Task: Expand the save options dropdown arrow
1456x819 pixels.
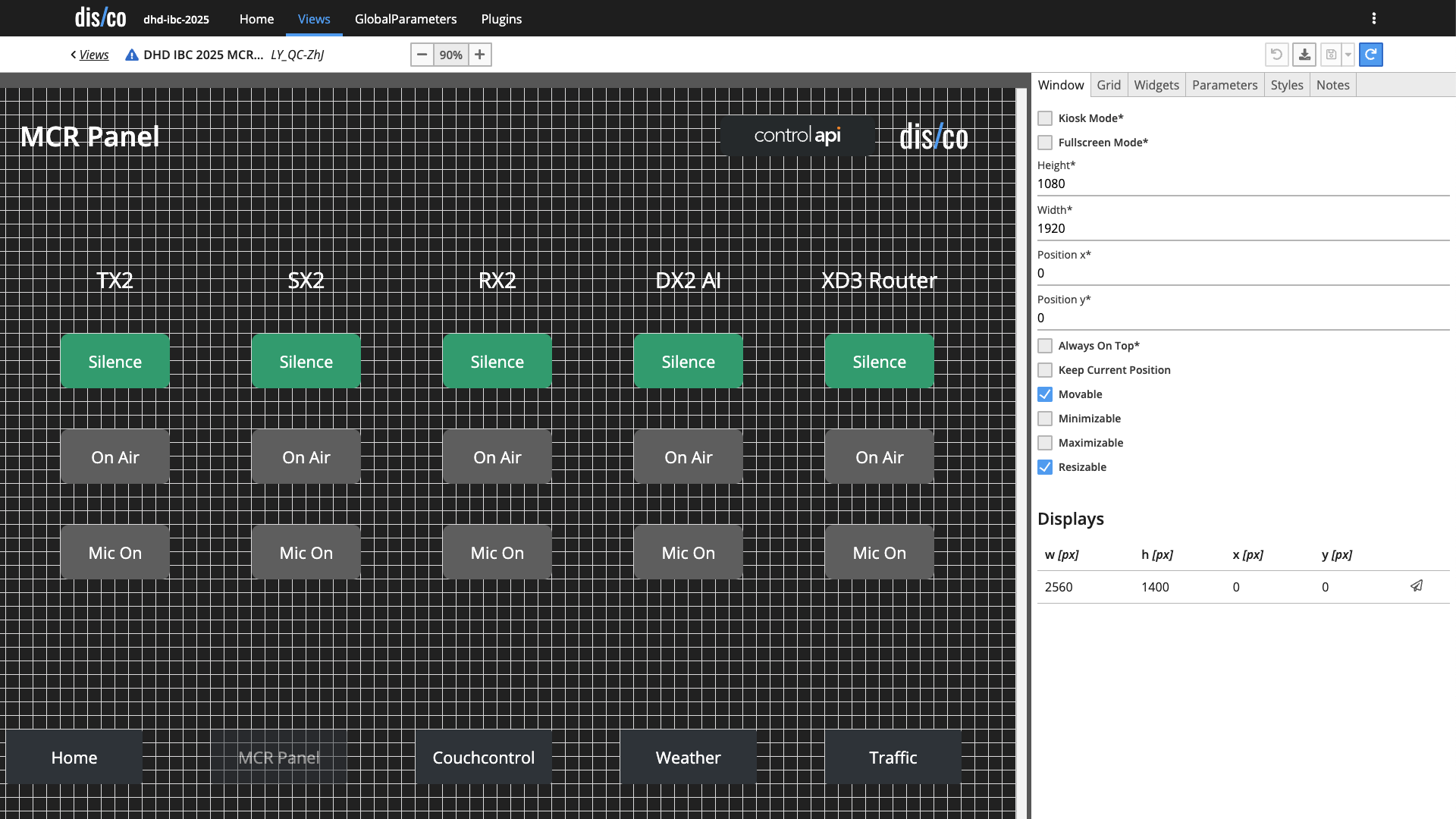Action: pyautogui.click(x=1348, y=55)
